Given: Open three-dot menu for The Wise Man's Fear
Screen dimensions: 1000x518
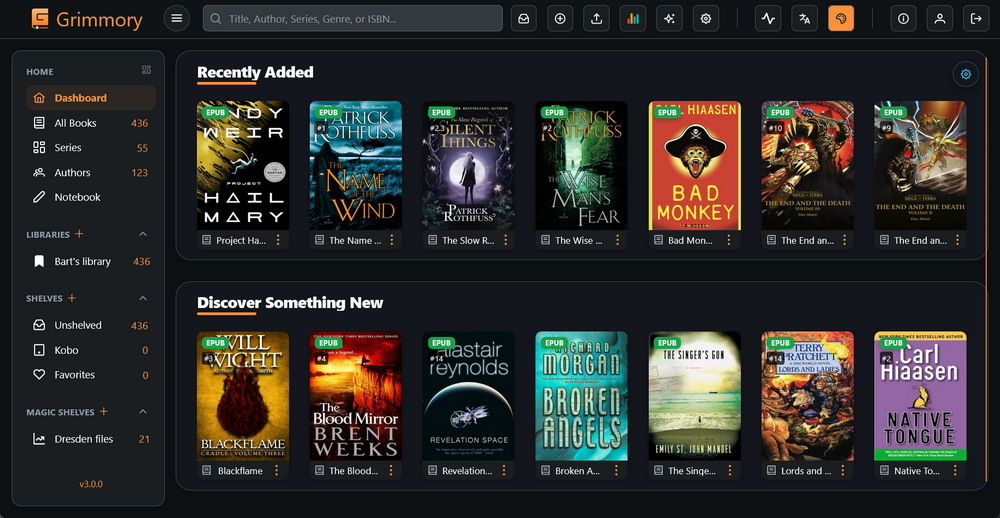Looking at the screenshot, I should (x=617, y=240).
